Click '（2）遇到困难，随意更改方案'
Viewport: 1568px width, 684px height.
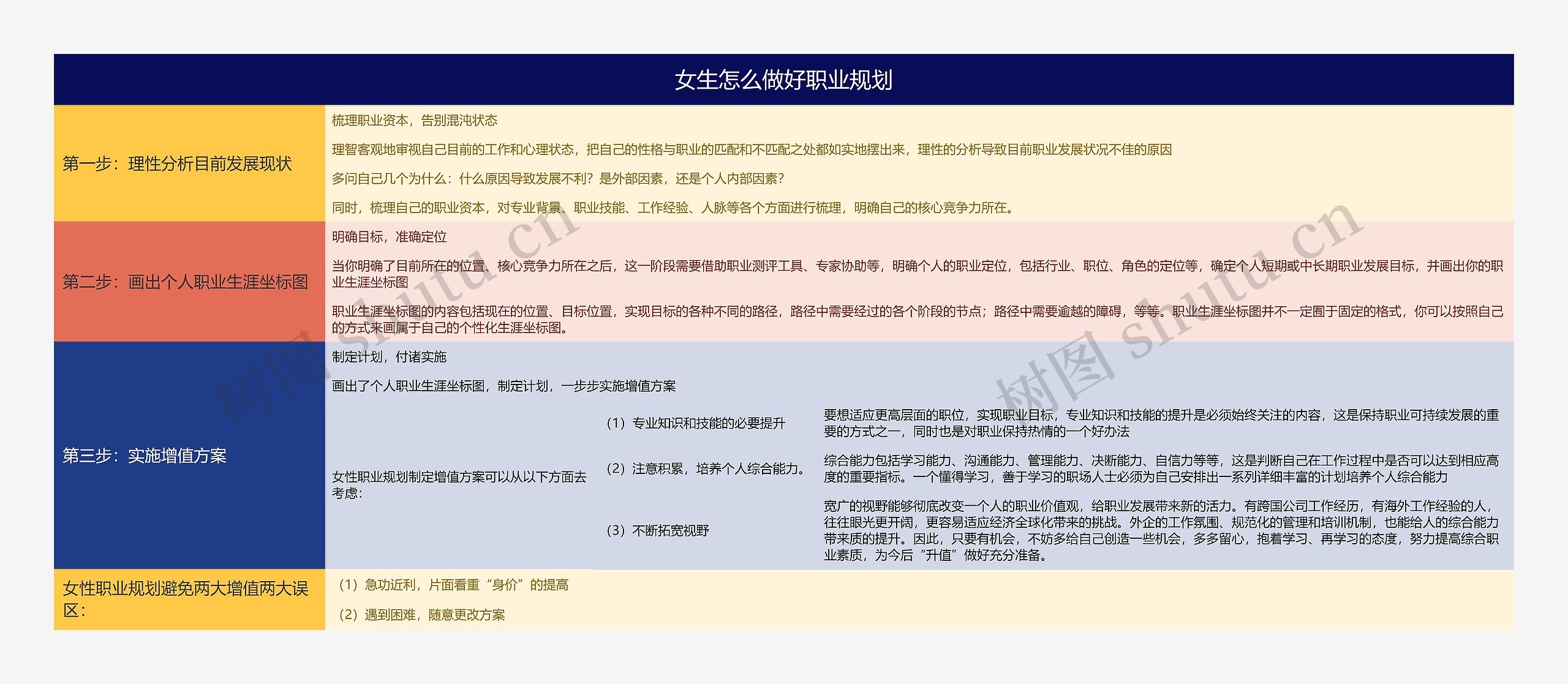pos(421,615)
